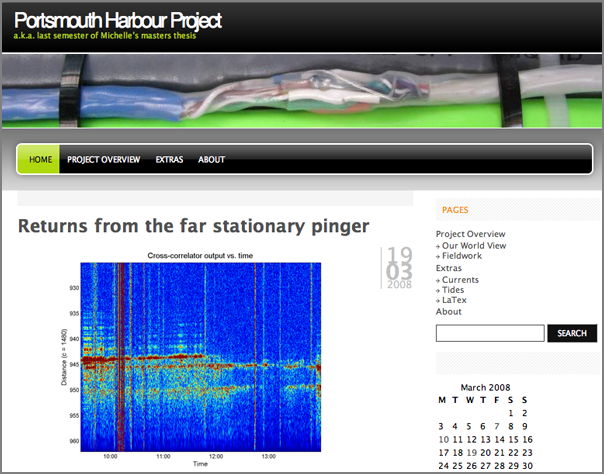Visit the Currents page link

[460, 279]
